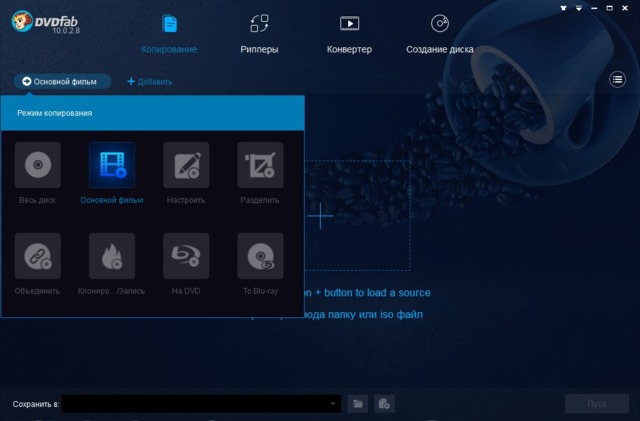640x421 pixels.
Task: Switch to the Рипперы tab
Action: click(260, 33)
